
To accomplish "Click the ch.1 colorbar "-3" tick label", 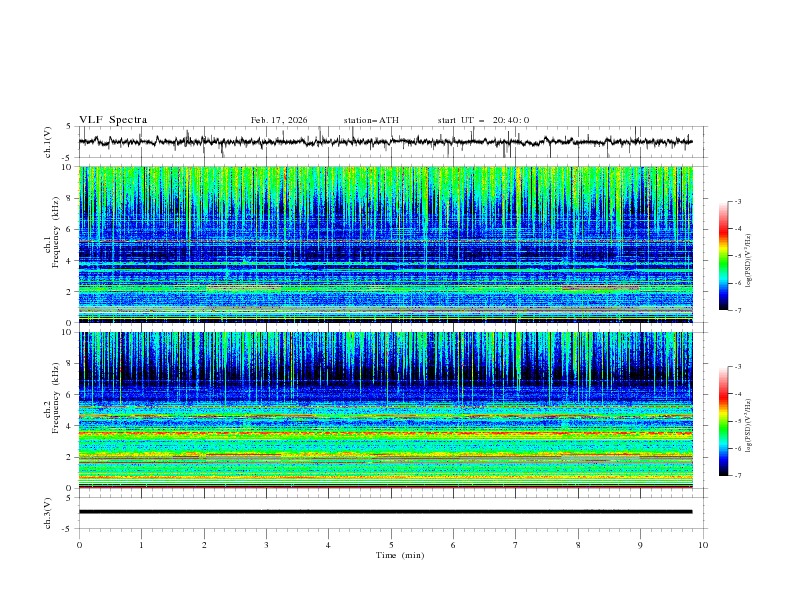I will click(x=738, y=201).
